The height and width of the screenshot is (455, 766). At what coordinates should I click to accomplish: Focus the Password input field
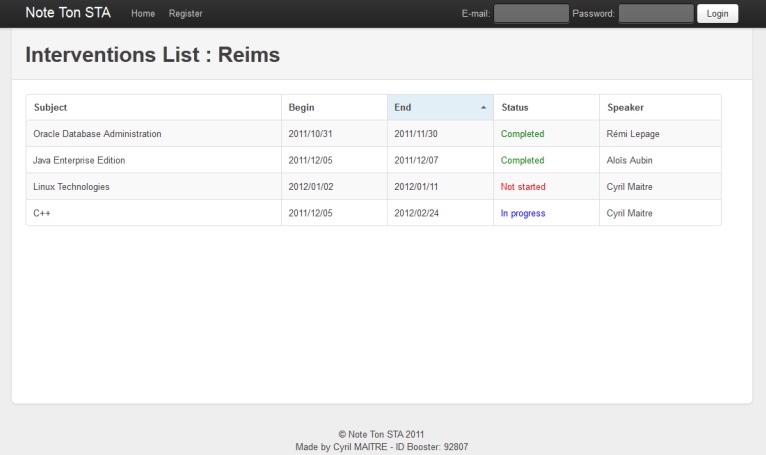656,14
